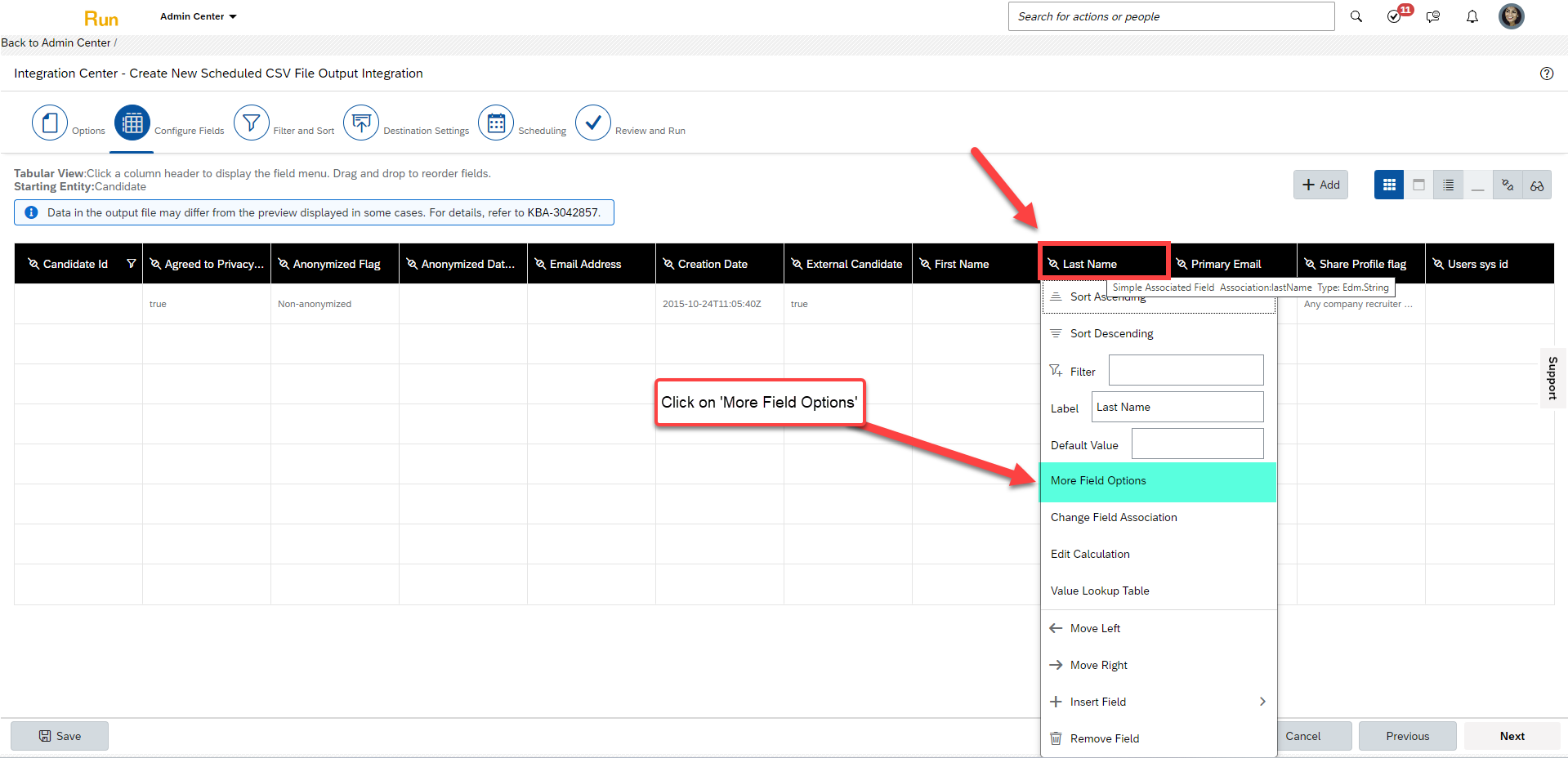Screen dimensions: 1568x758
Task: Click the Cancel button
Action: coord(1314,736)
